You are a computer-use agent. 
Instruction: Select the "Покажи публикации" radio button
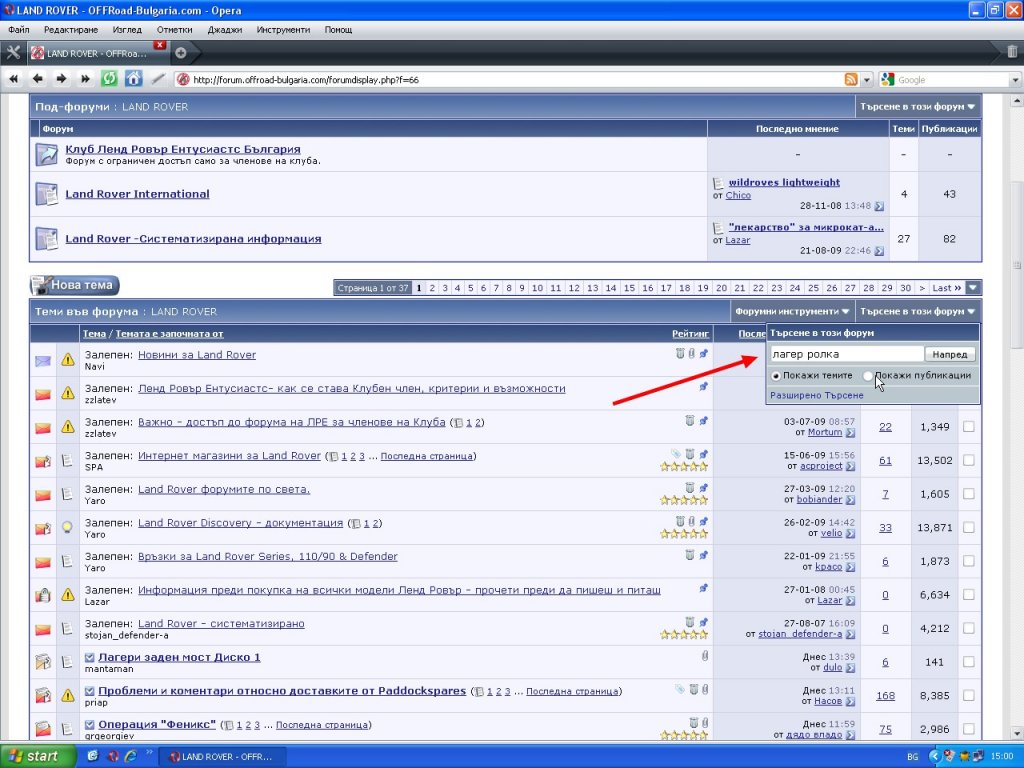tap(867, 376)
